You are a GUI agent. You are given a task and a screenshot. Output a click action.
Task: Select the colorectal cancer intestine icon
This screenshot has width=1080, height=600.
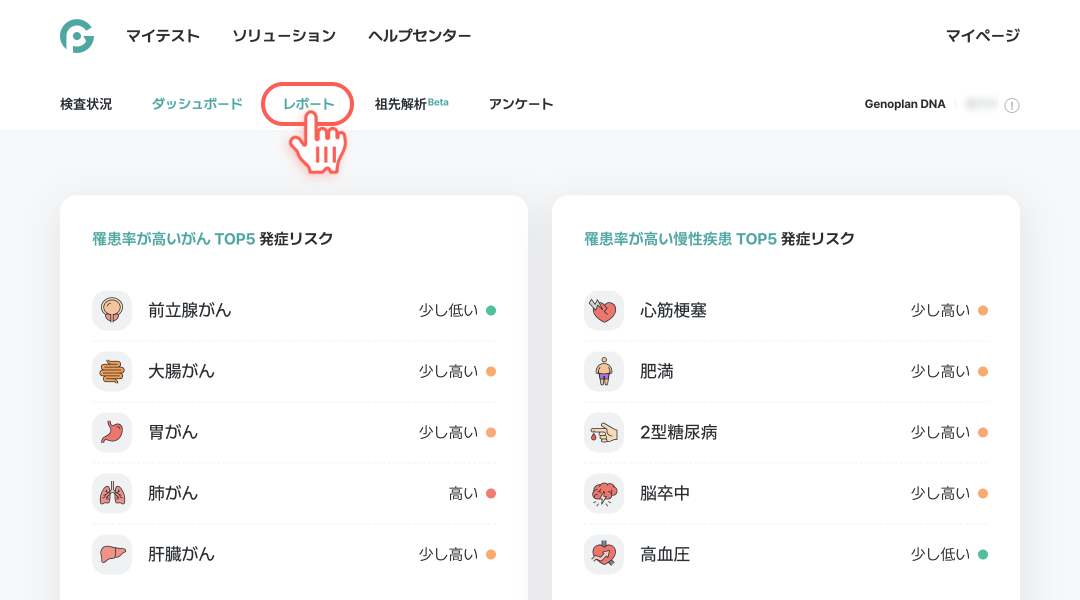[x=112, y=371]
